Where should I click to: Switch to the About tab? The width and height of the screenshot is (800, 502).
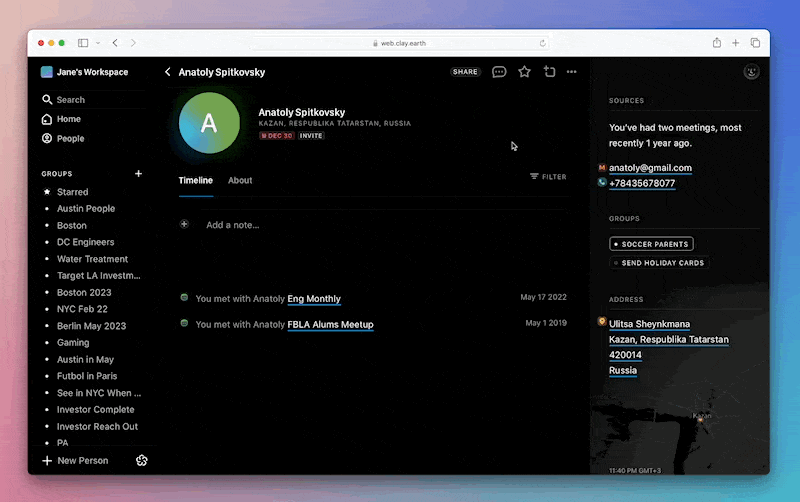(x=240, y=181)
